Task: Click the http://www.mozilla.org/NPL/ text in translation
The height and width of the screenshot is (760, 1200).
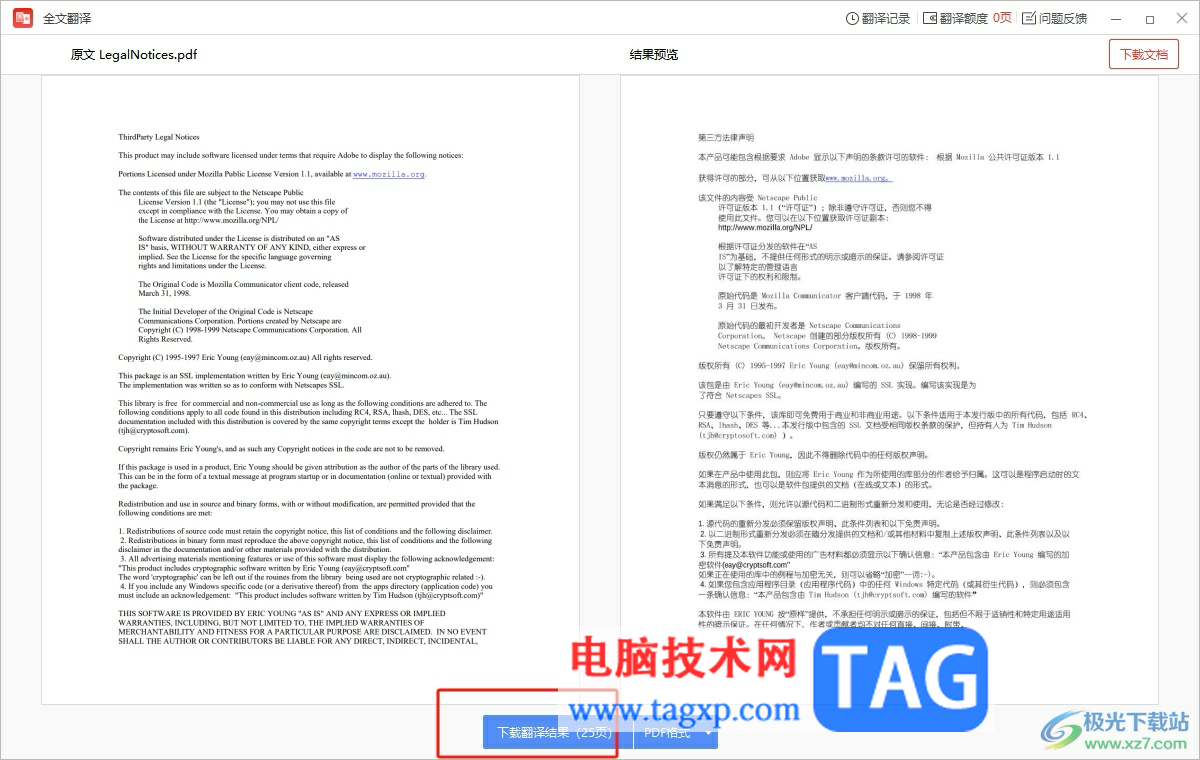Action: tap(765, 227)
